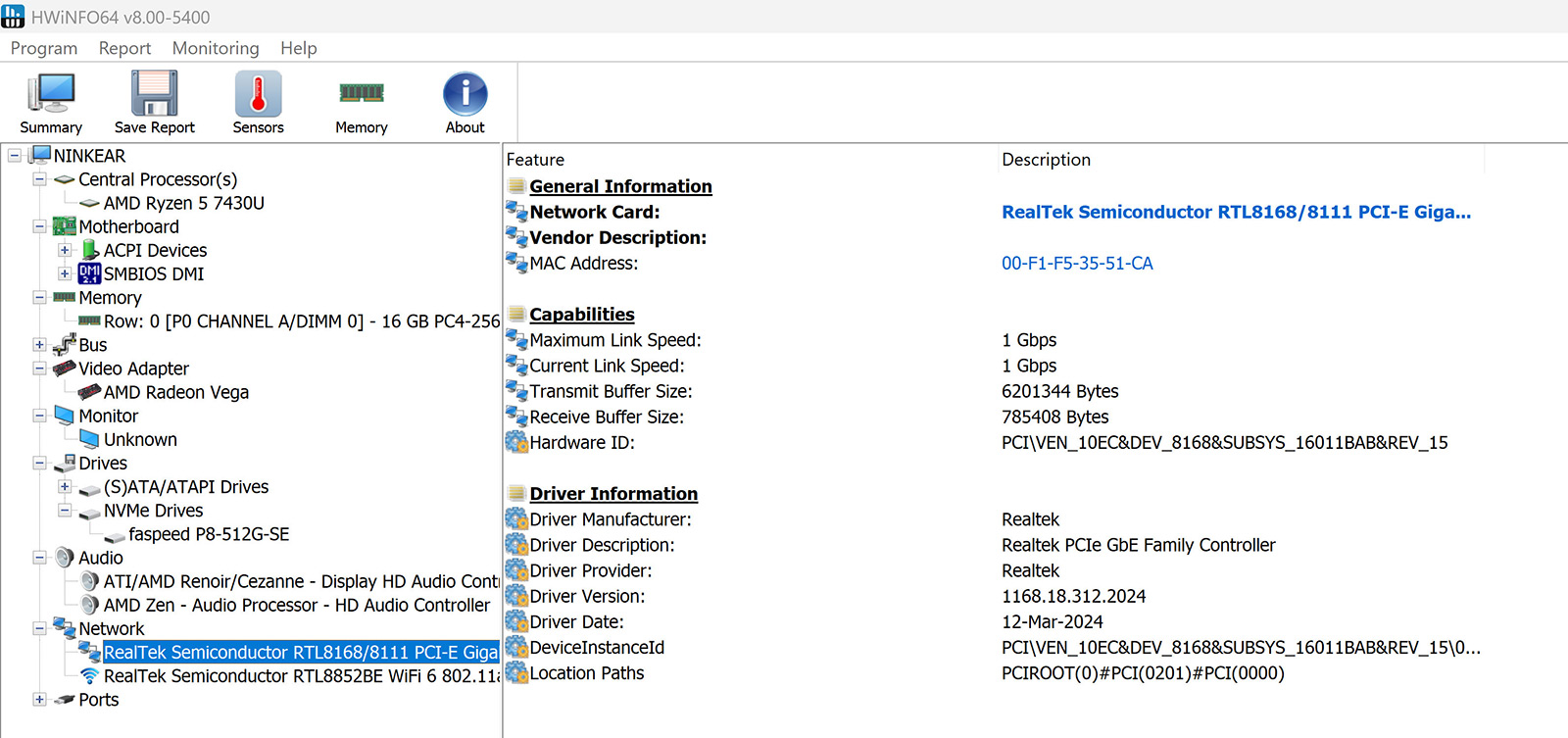Click the About info icon

tap(465, 94)
